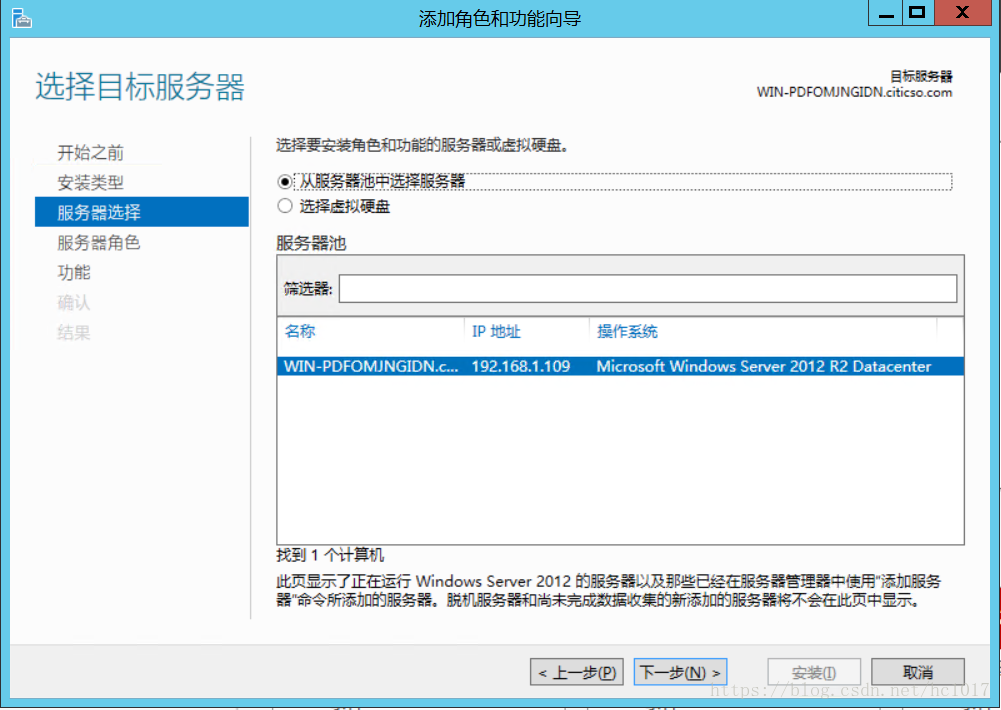Click the disabled 结果 wizard step
The width and height of the screenshot is (1001, 710).
coord(74,333)
